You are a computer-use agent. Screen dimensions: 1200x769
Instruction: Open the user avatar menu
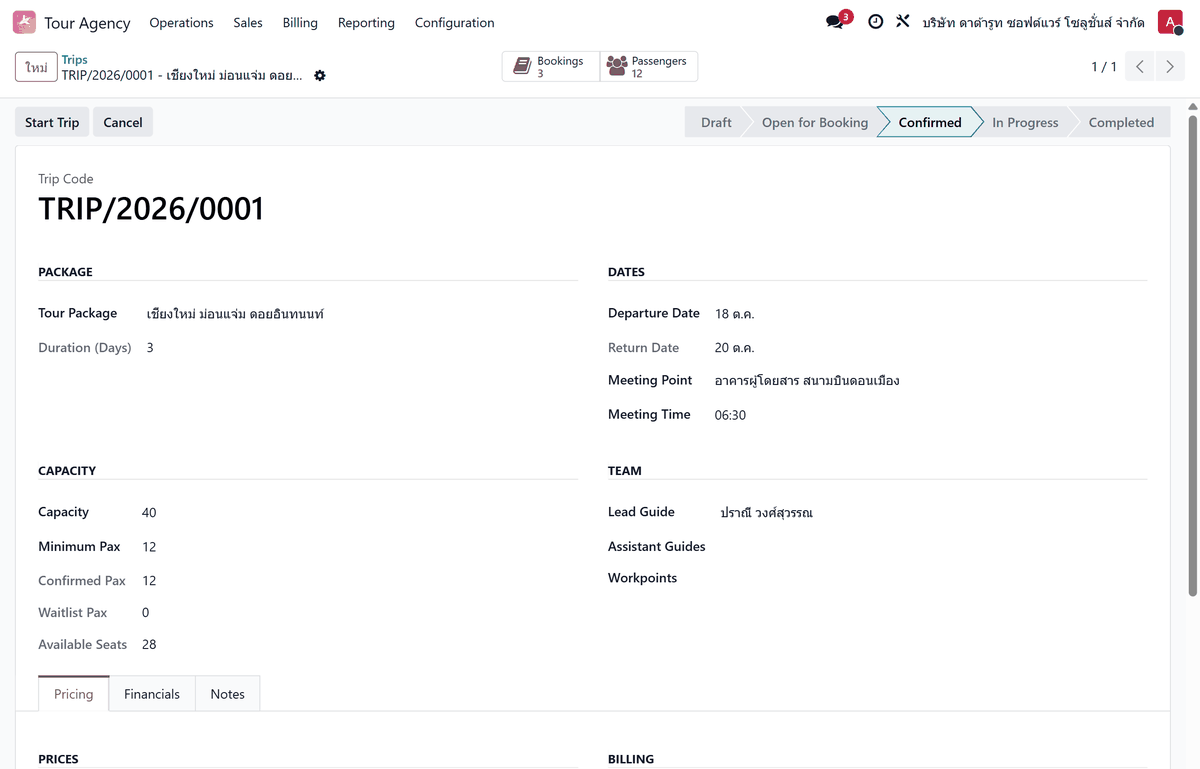1170,22
